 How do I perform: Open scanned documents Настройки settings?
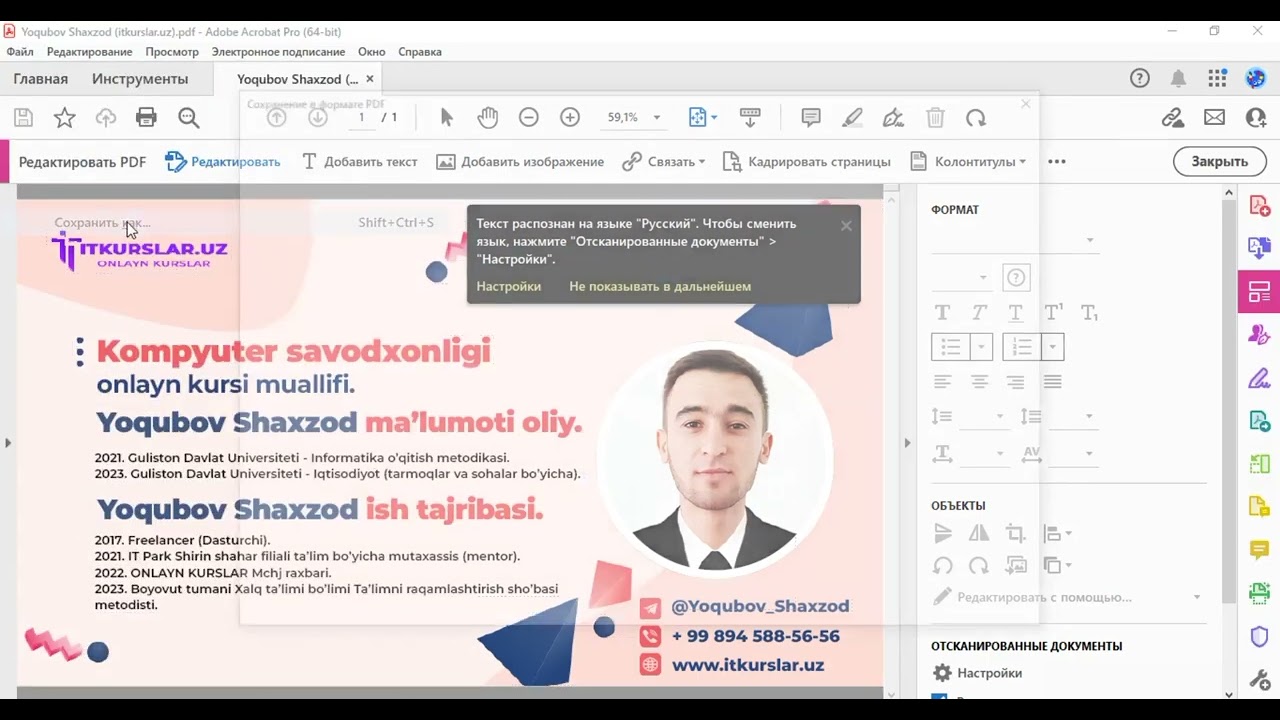point(977,673)
